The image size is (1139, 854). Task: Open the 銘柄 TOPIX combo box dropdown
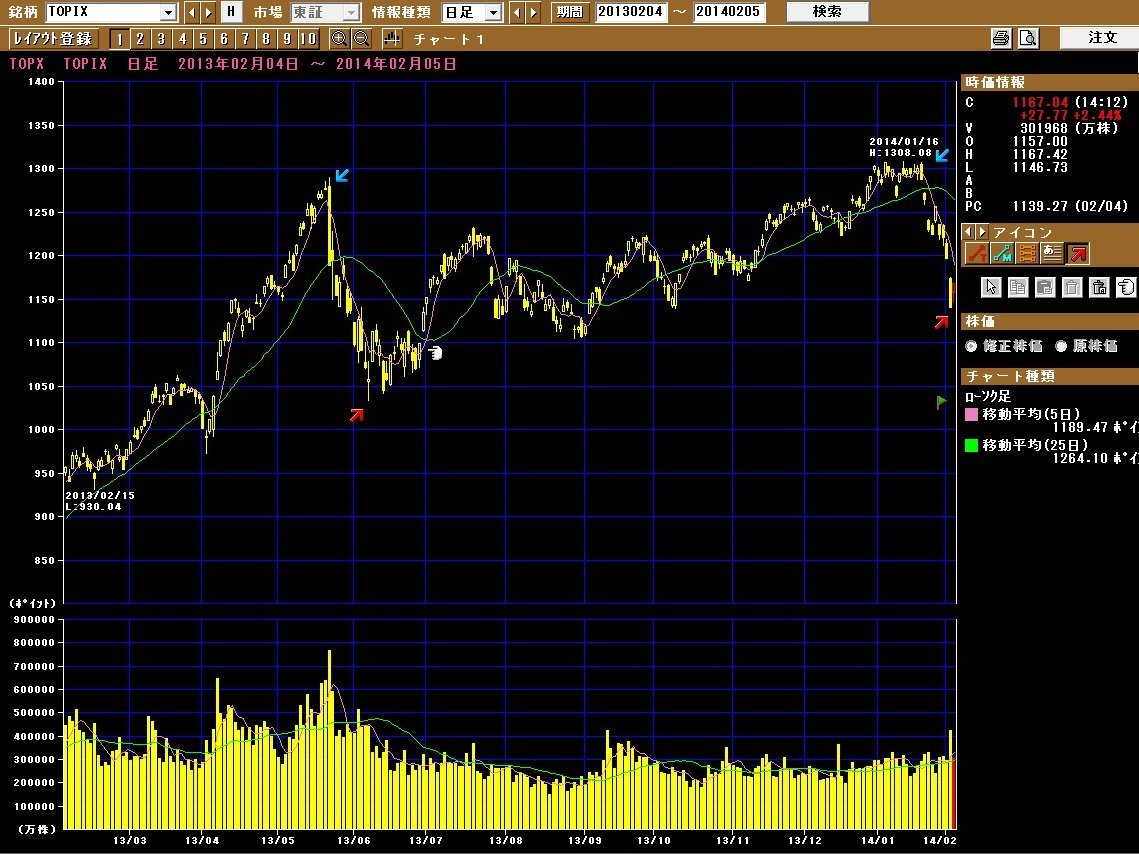coord(169,12)
